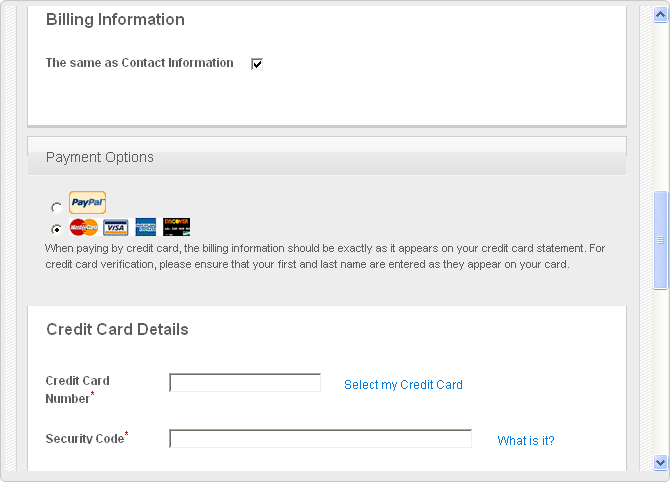The image size is (670, 482).
Task: Click the Discover card icon
Action: [x=176, y=227]
